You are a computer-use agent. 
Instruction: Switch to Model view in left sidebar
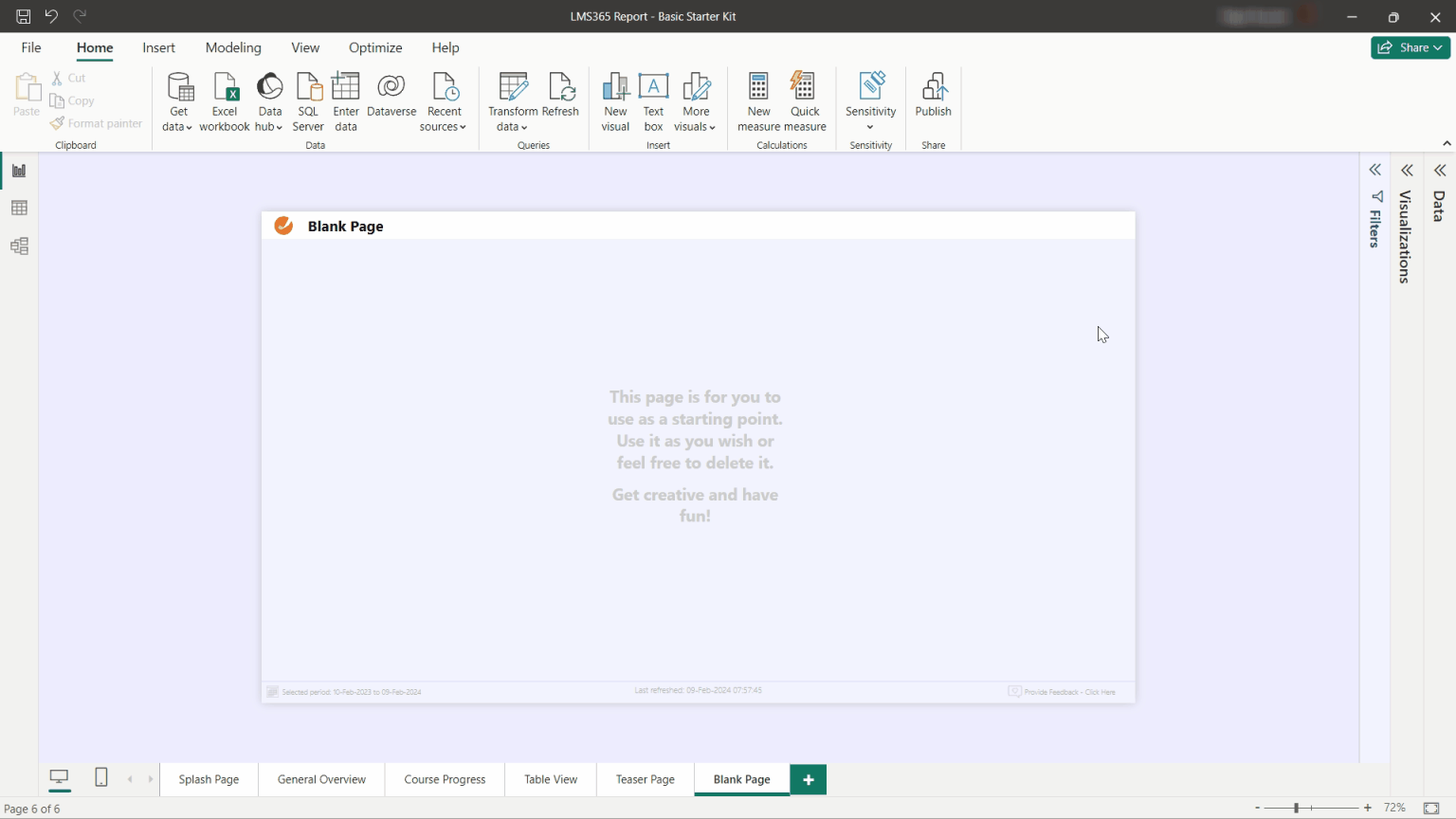pos(19,246)
